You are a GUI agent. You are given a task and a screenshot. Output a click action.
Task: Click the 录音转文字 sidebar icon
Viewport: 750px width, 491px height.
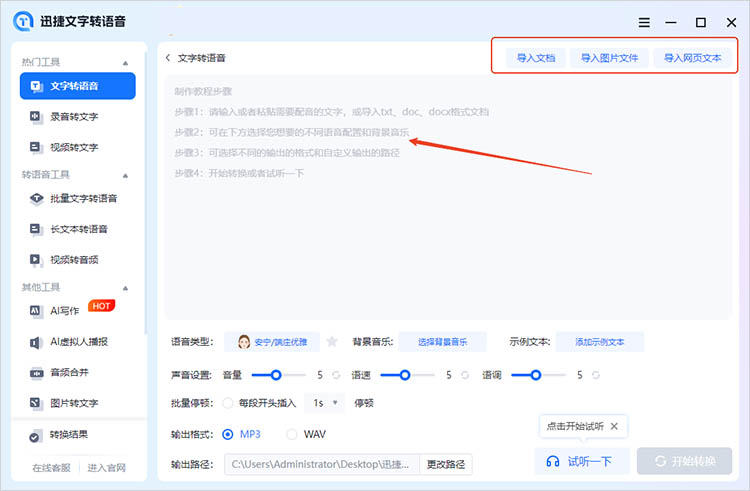coord(36,117)
